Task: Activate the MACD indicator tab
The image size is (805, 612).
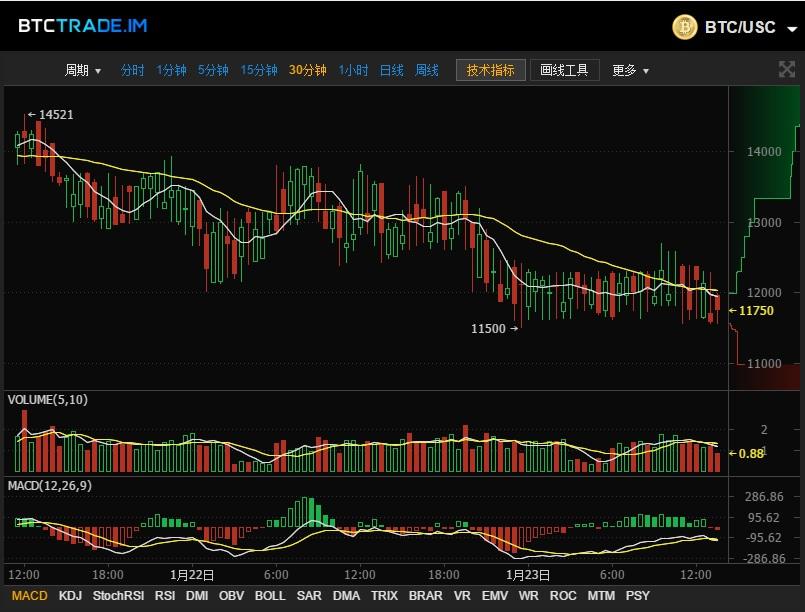Action: coord(29,596)
